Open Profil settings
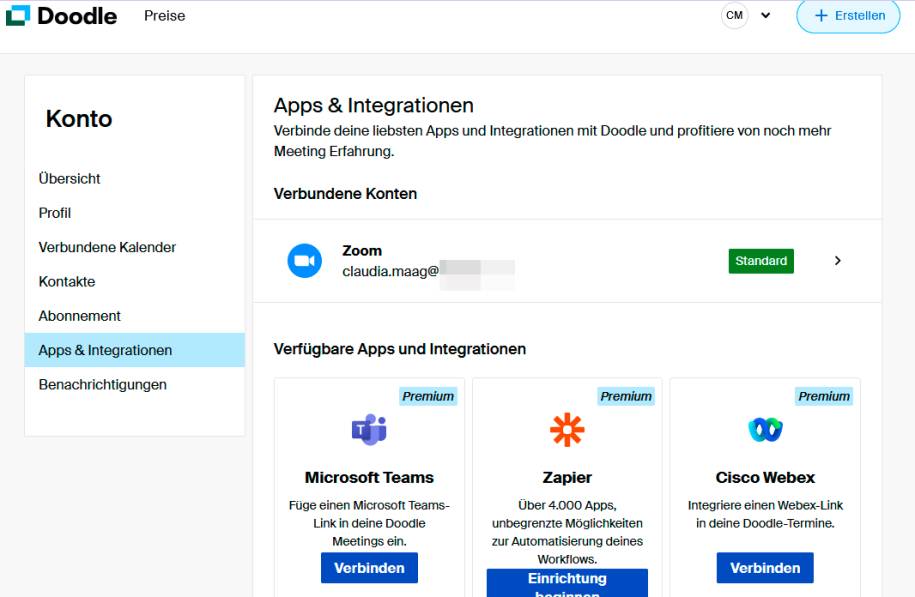 tap(55, 213)
